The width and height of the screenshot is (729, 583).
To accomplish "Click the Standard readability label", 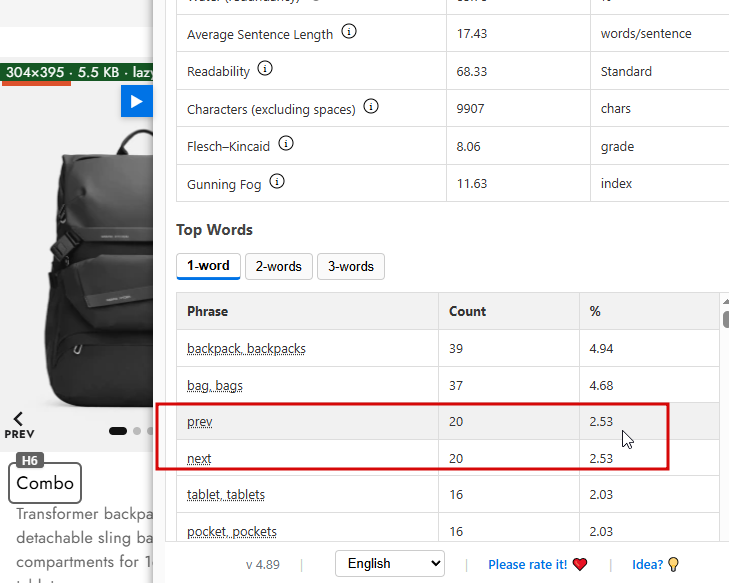I will pyautogui.click(x=626, y=72).
